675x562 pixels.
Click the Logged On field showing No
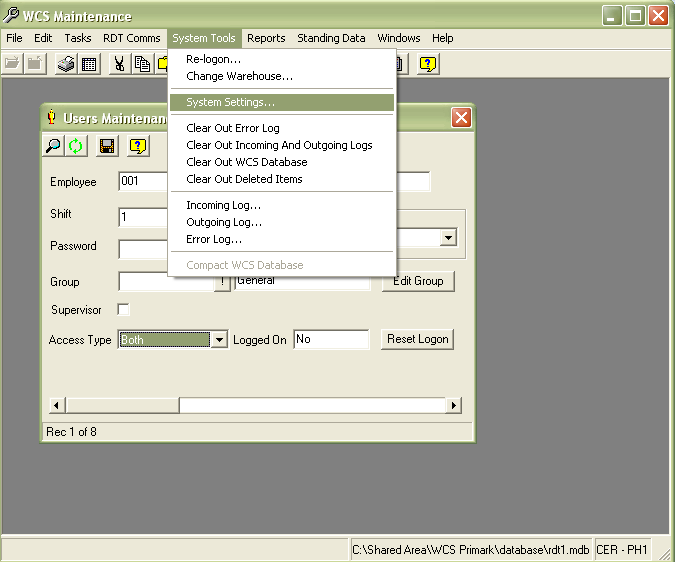tap(331, 339)
